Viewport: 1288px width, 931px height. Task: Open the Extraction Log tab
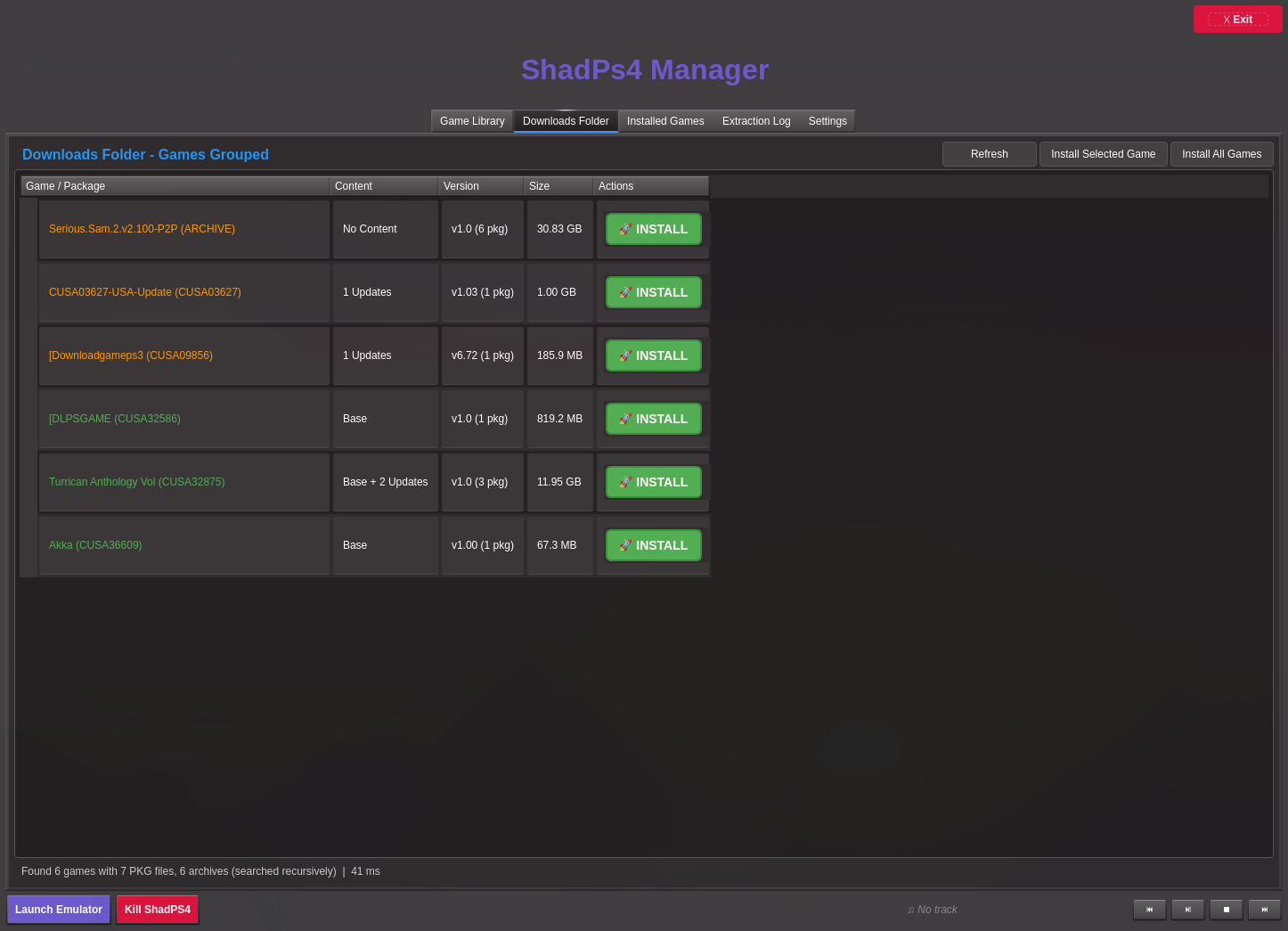pos(756,121)
